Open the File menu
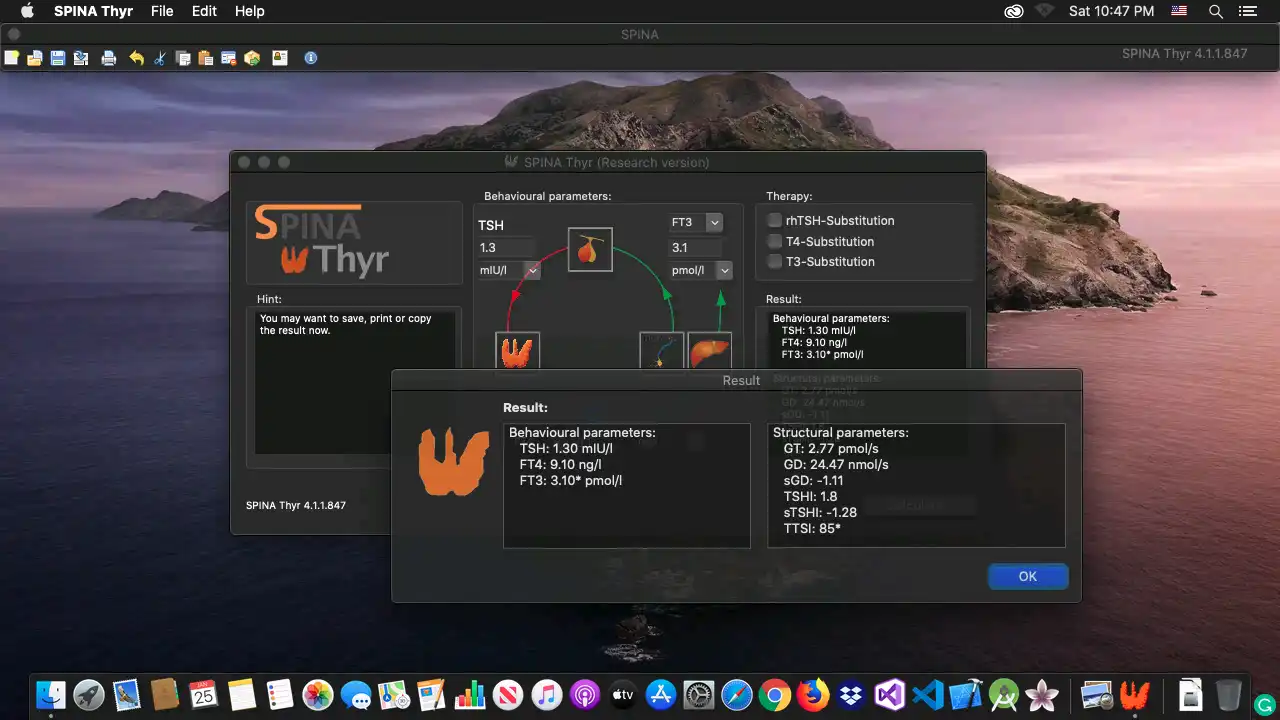 click(162, 11)
